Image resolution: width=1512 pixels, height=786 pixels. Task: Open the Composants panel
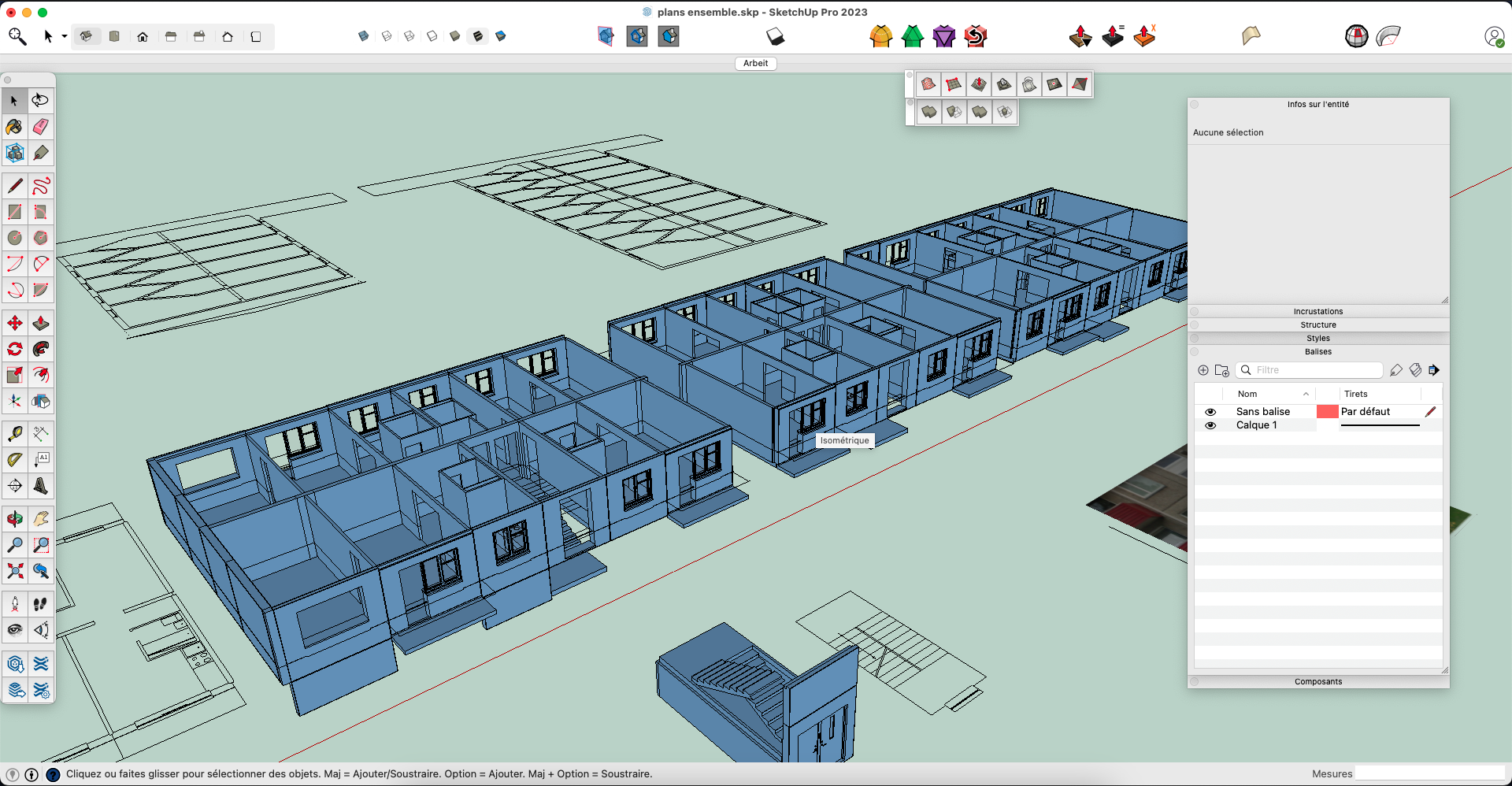coord(1318,681)
